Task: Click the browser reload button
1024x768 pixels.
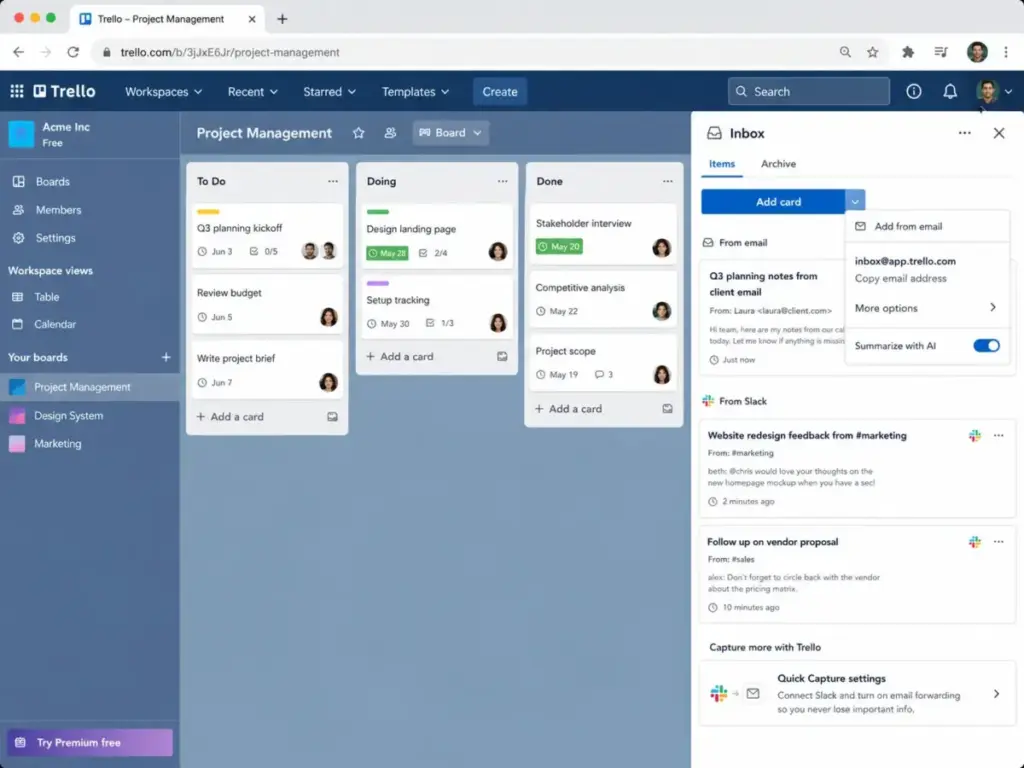Action: point(73,52)
